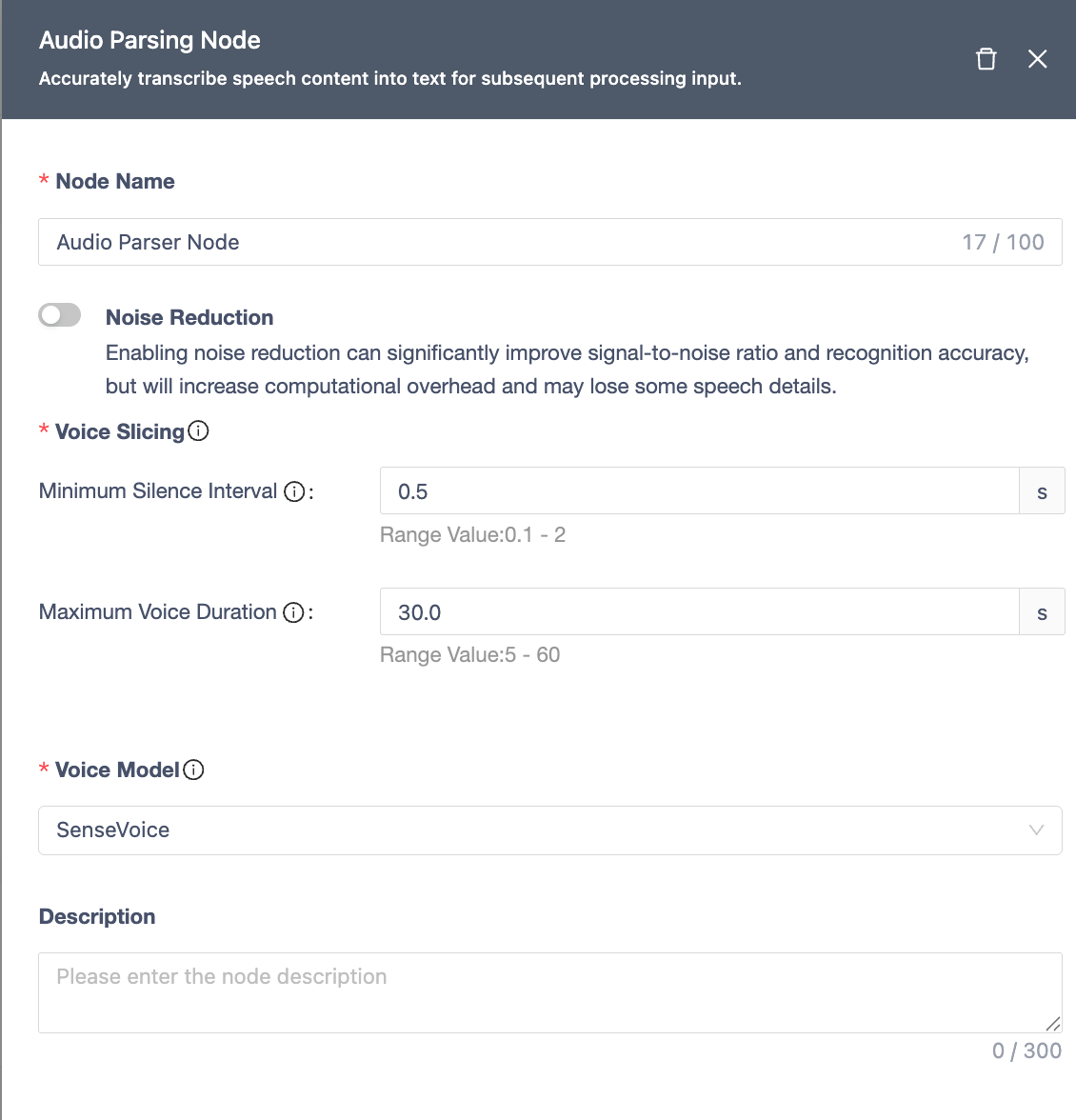Show info tooltip next to Voice Slicing
The image size is (1076, 1120).
click(x=198, y=431)
